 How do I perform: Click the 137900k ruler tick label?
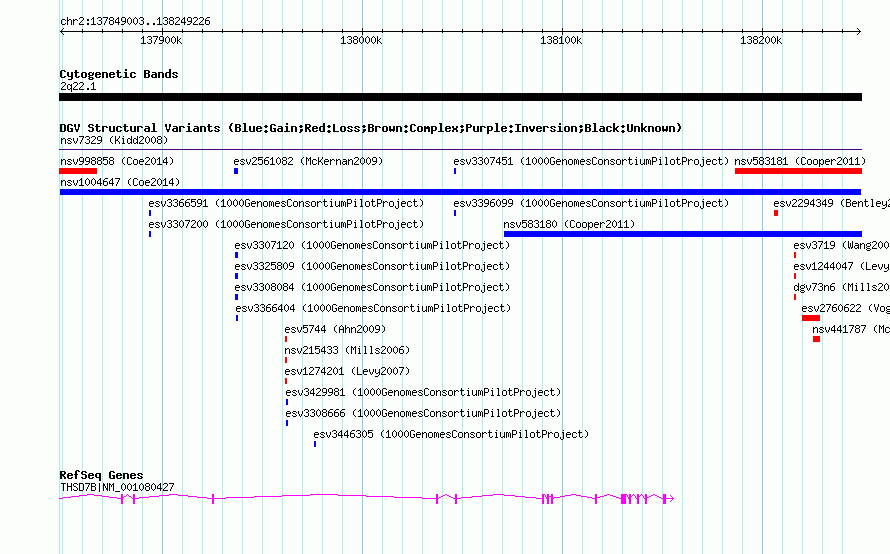coord(161,40)
